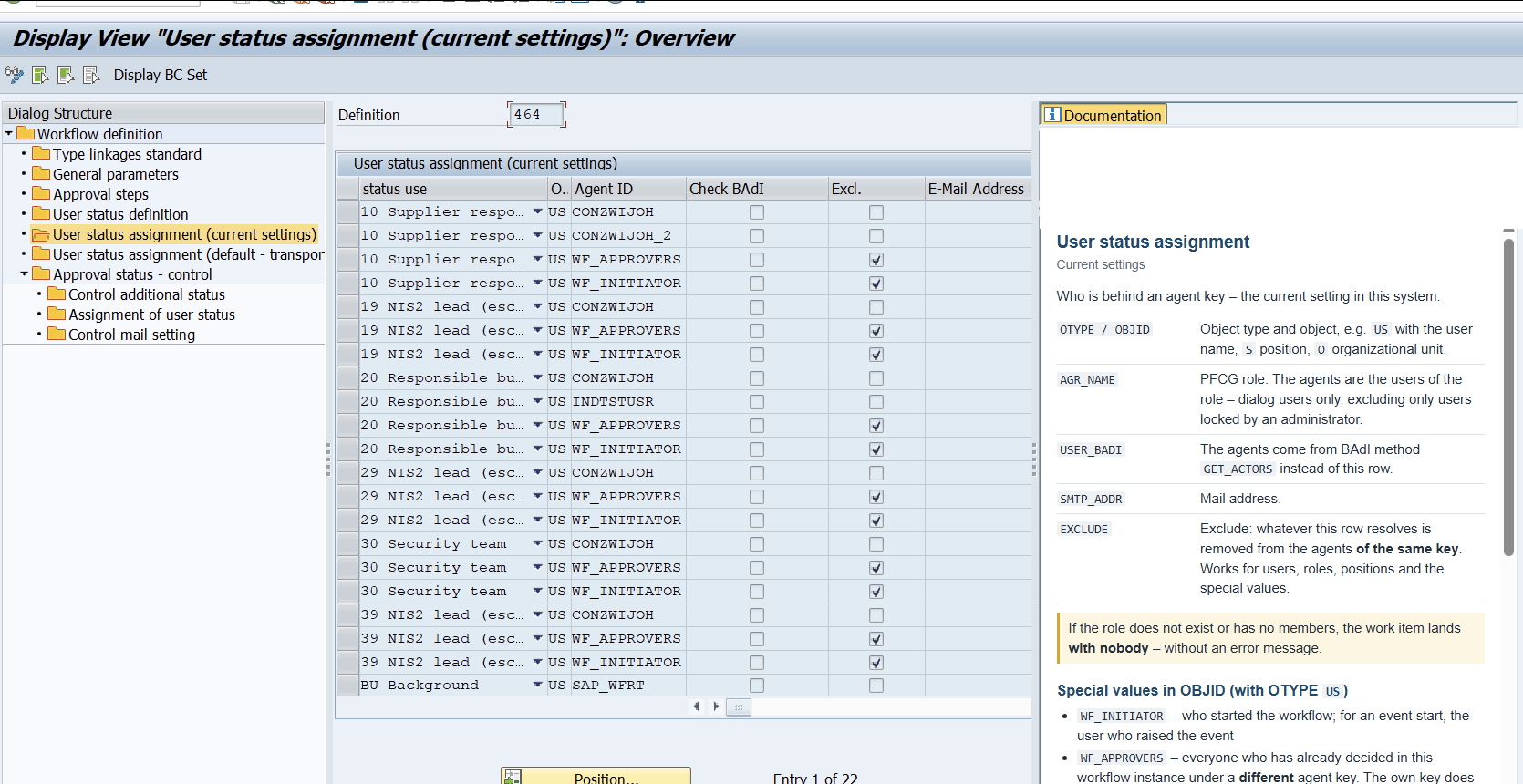Open status dropdown in 20 Responsible WF_APPROVERS row
The image size is (1523, 784).
pos(537,425)
